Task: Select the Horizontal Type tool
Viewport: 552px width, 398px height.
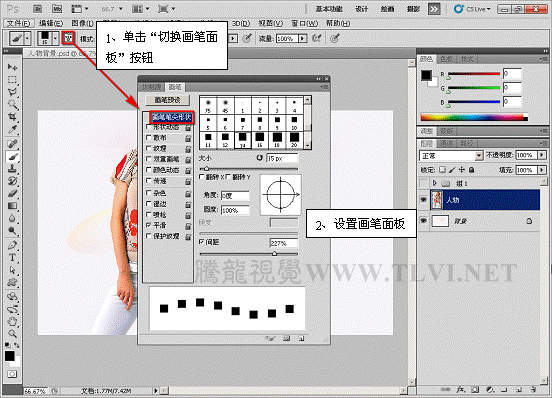Action: (12, 258)
